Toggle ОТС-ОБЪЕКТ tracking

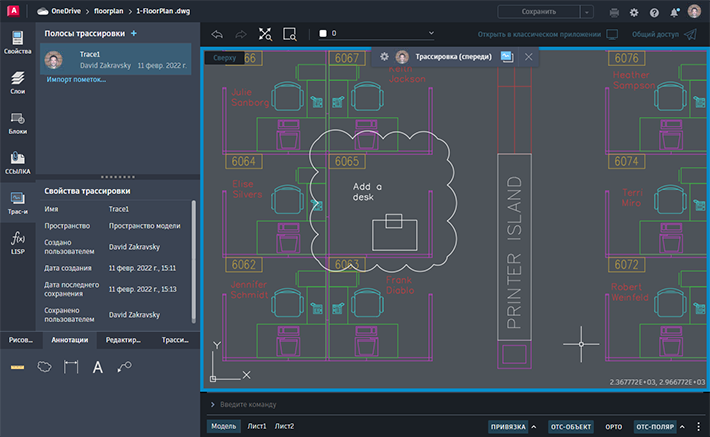[571, 427]
